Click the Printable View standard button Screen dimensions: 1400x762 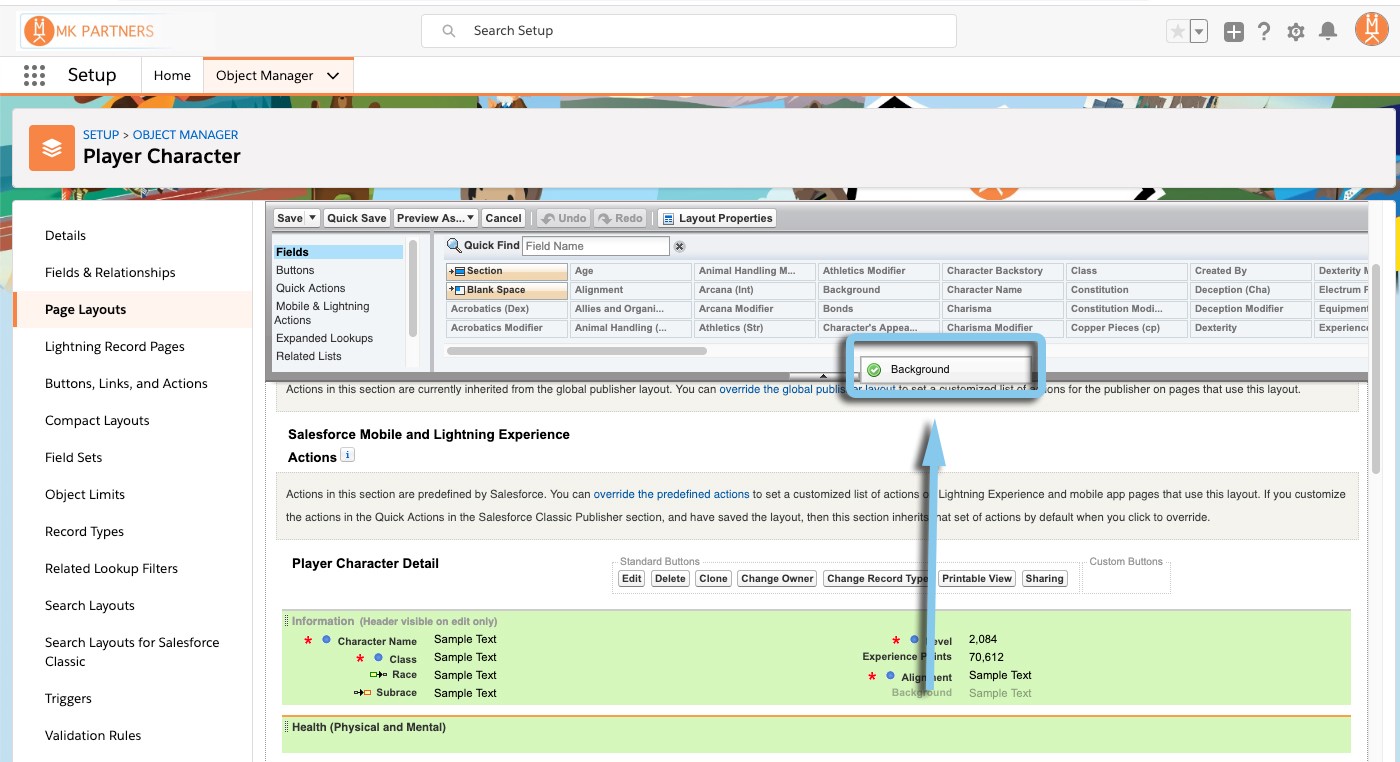coord(977,578)
